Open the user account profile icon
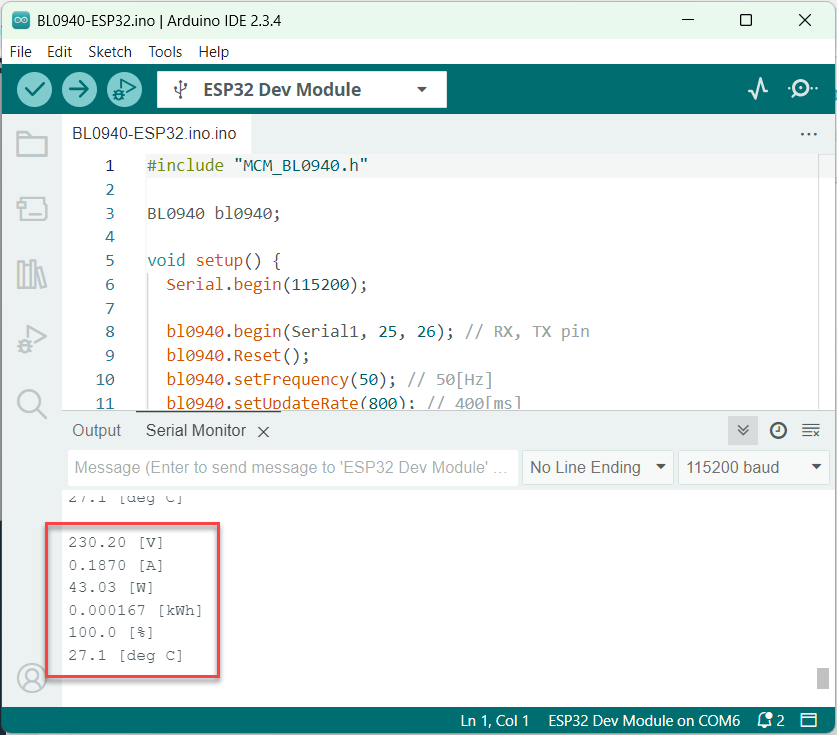The image size is (837, 735). pos(32,678)
